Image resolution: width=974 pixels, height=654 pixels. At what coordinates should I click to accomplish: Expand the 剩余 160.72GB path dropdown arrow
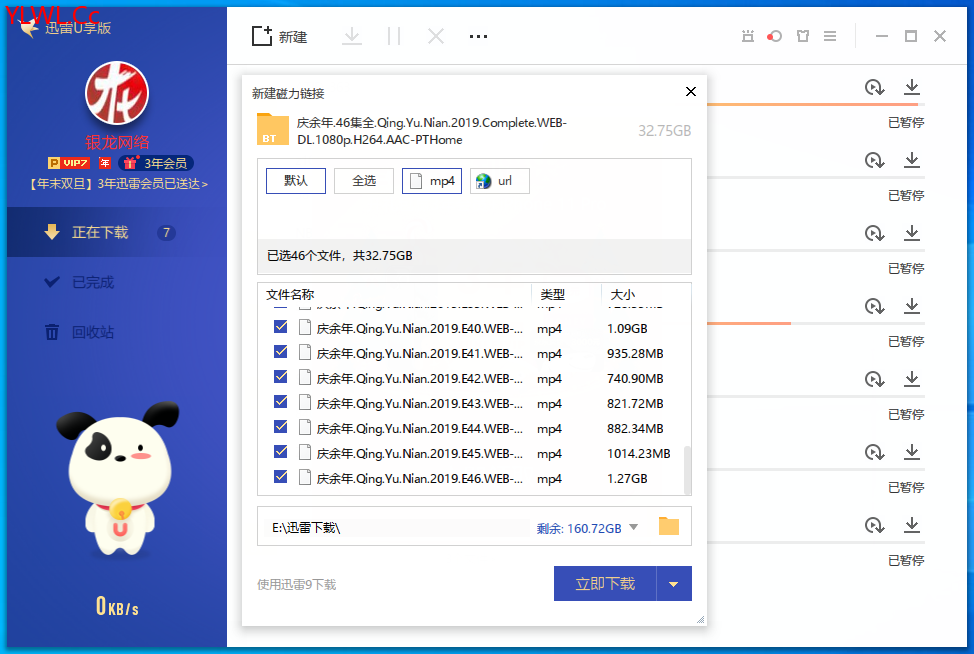pyautogui.click(x=634, y=527)
